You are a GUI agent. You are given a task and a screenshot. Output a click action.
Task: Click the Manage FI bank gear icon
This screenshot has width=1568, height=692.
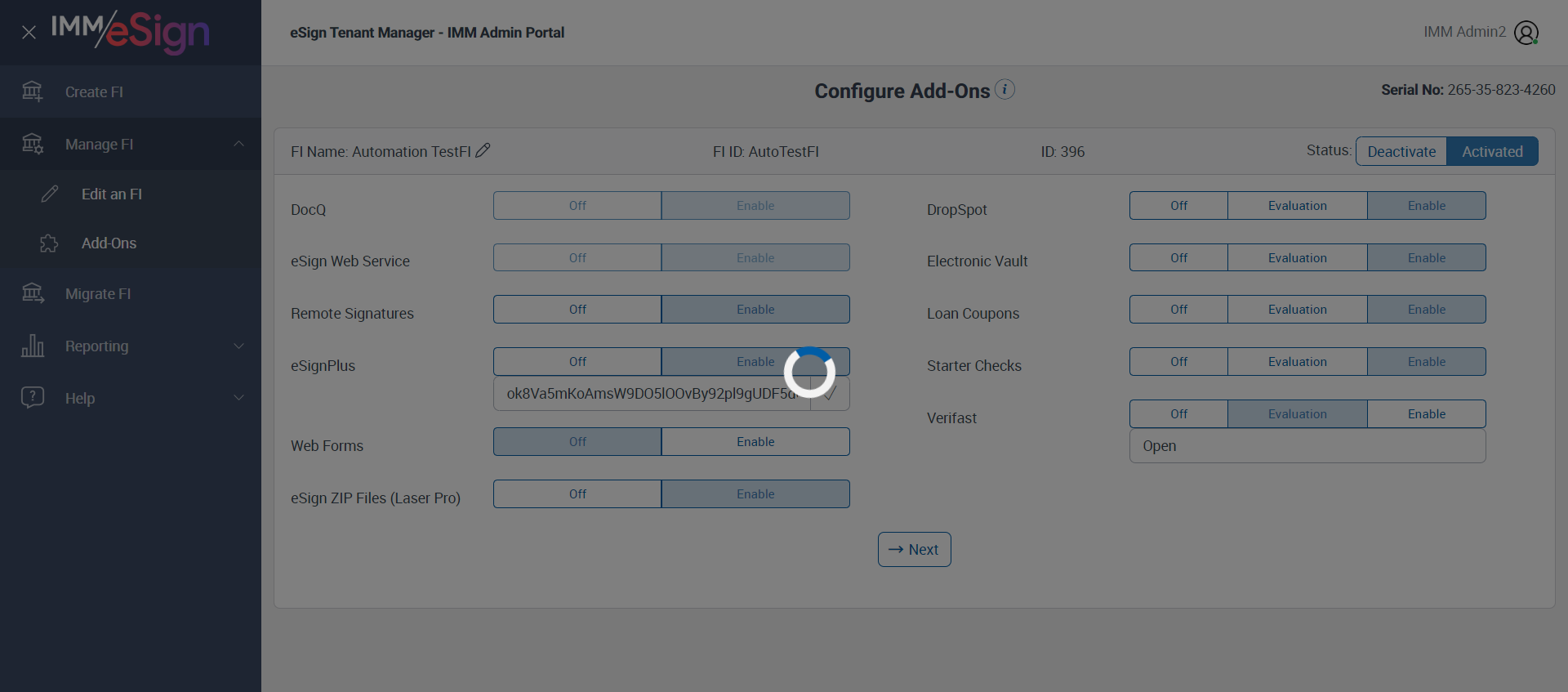point(33,144)
